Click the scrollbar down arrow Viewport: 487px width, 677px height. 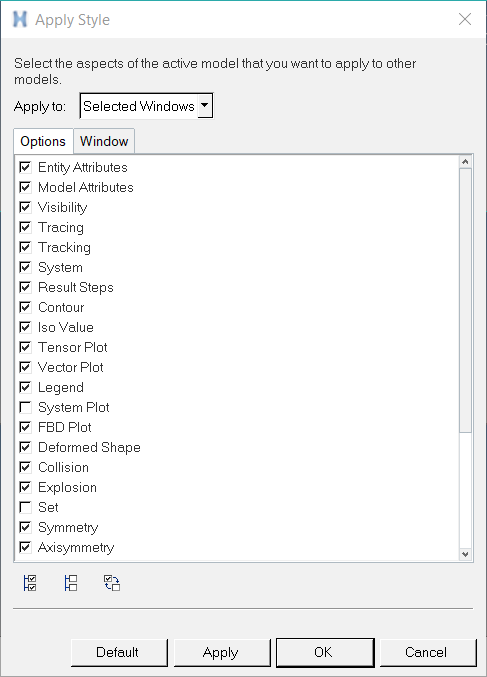coord(465,554)
